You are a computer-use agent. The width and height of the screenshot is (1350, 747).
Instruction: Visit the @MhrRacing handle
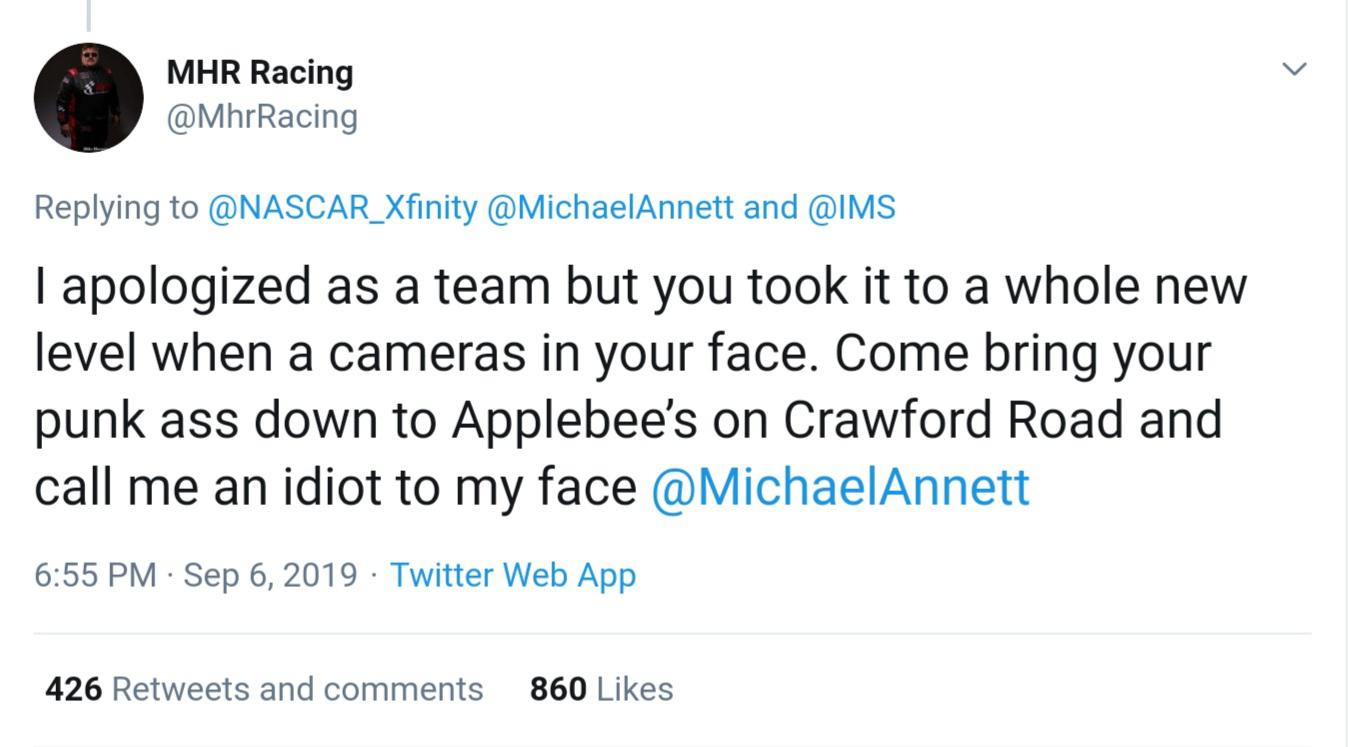click(261, 117)
